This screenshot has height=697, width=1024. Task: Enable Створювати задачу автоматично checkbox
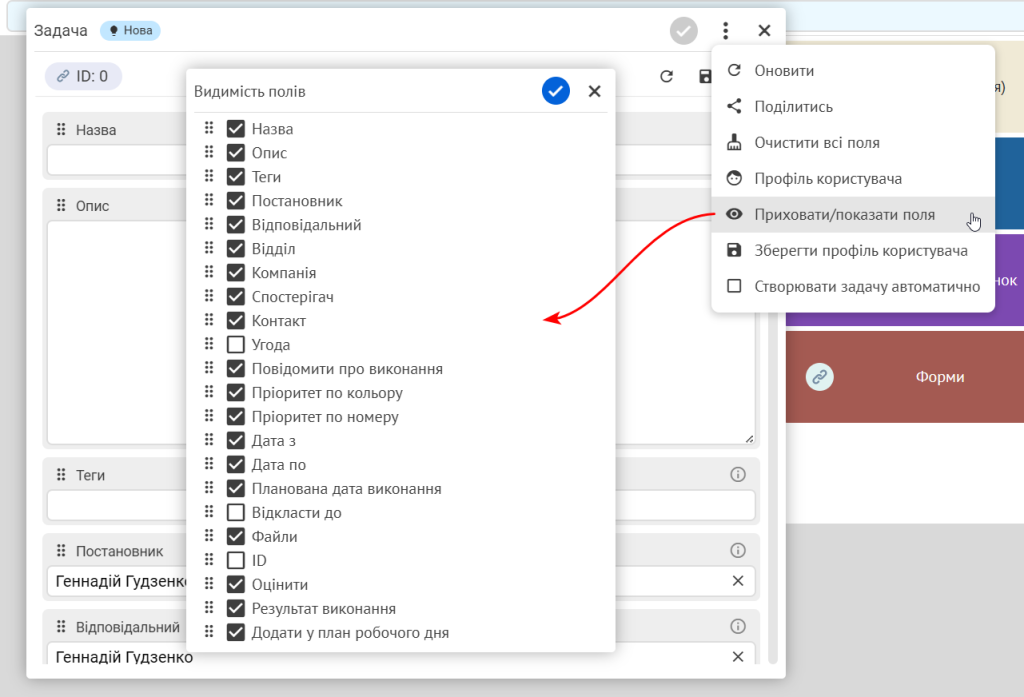coord(734,286)
